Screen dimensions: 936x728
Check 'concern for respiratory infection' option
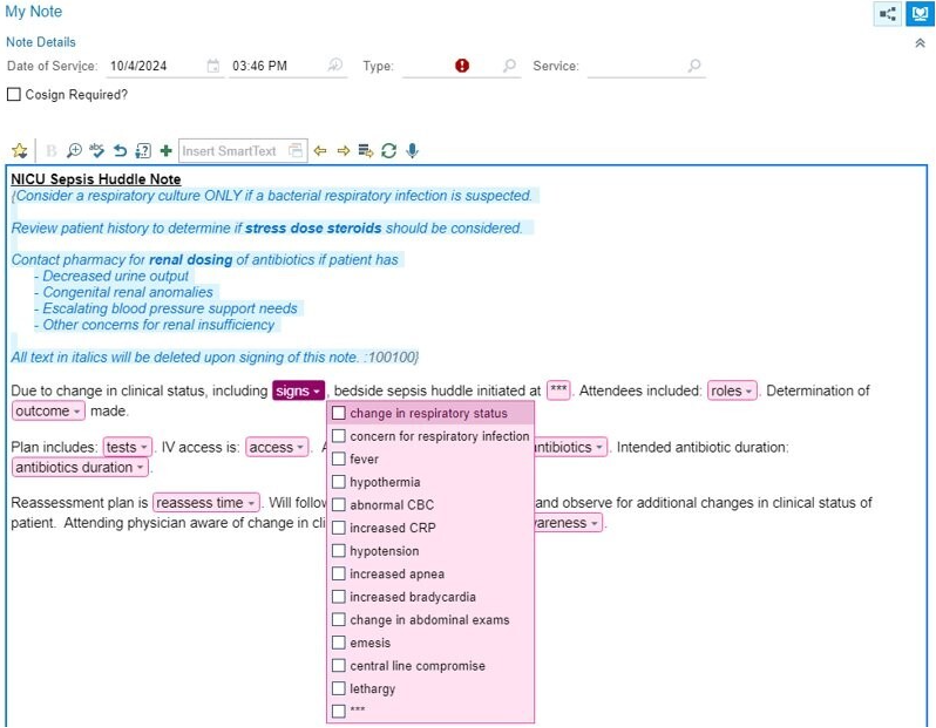click(x=338, y=436)
